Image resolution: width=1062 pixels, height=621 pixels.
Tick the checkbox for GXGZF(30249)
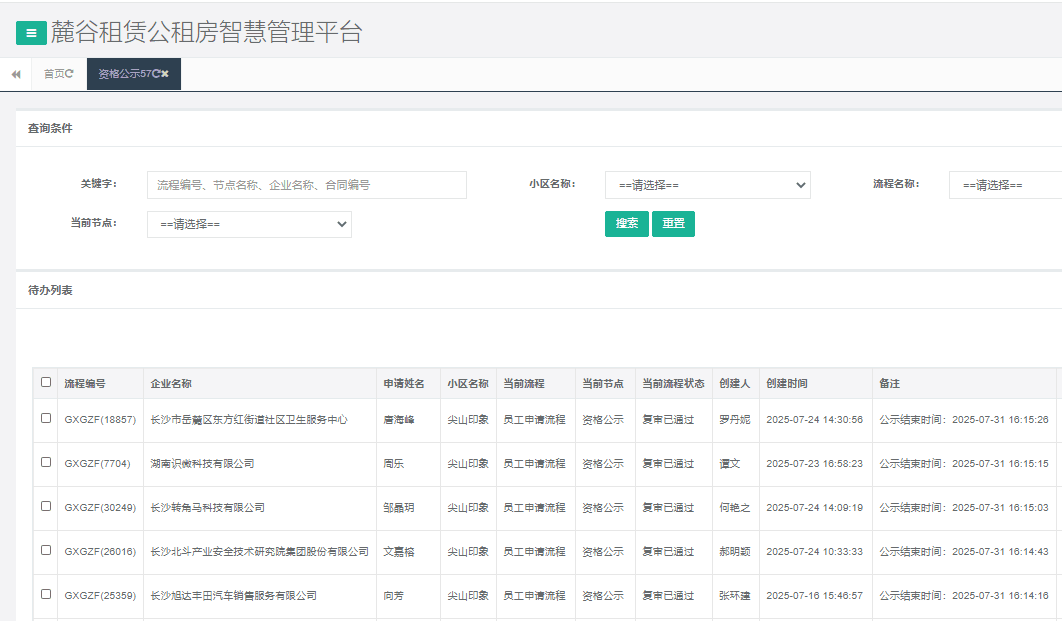(x=46, y=506)
